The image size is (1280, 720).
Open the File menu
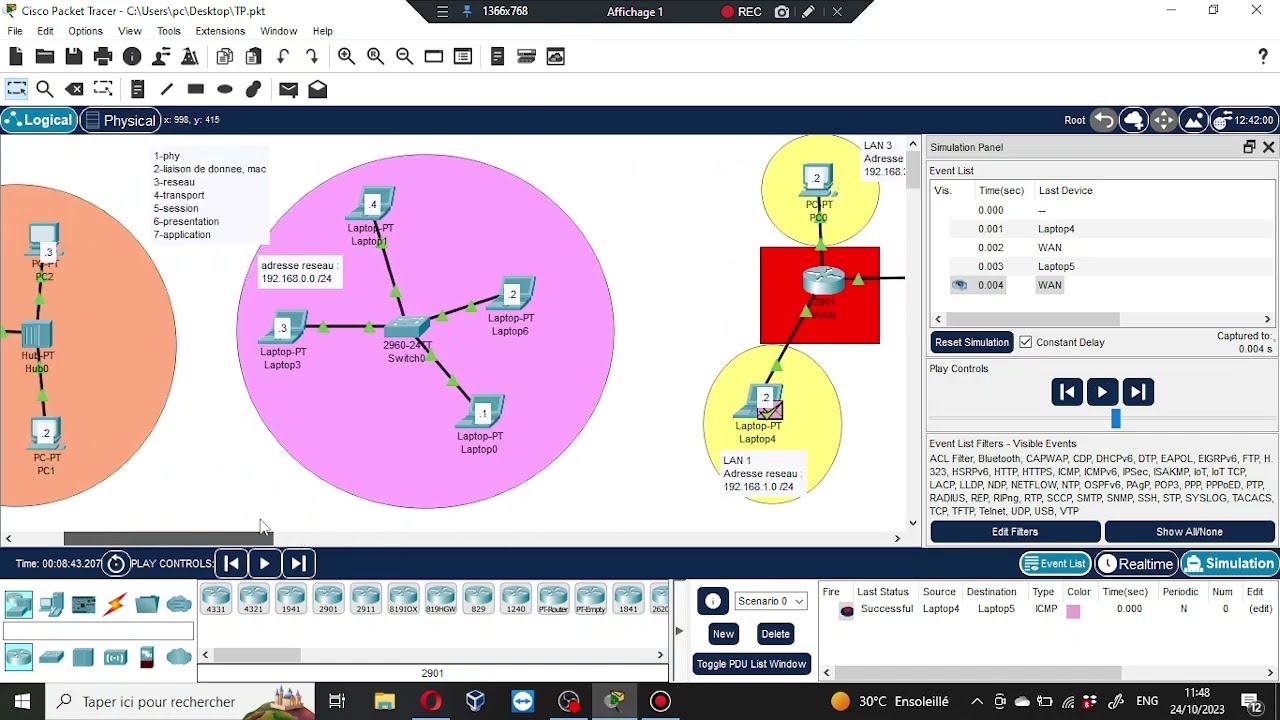coord(15,31)
